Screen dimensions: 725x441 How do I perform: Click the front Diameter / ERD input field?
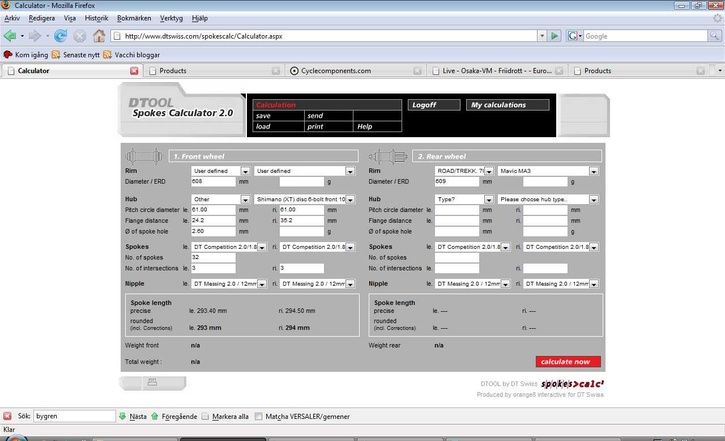pyautogui.click(x=213, y=182)
